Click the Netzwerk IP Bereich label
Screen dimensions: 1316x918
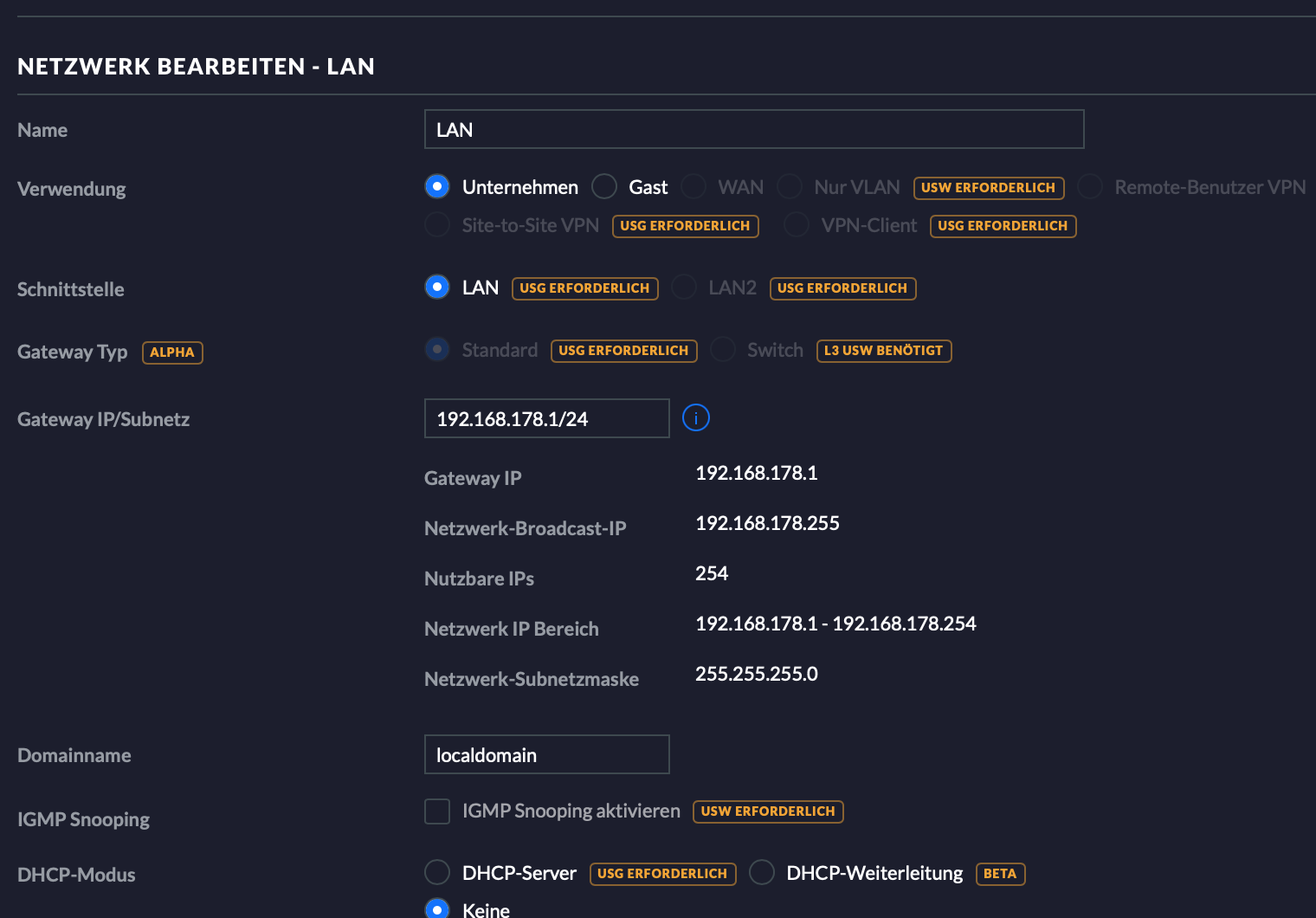[512, 629]
